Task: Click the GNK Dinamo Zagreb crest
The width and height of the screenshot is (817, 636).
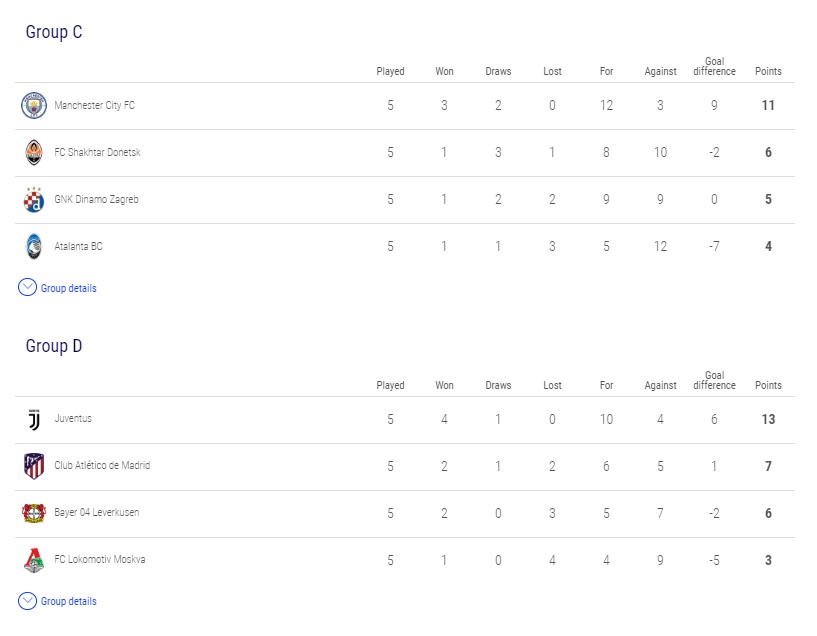Action: coord(34,199)
